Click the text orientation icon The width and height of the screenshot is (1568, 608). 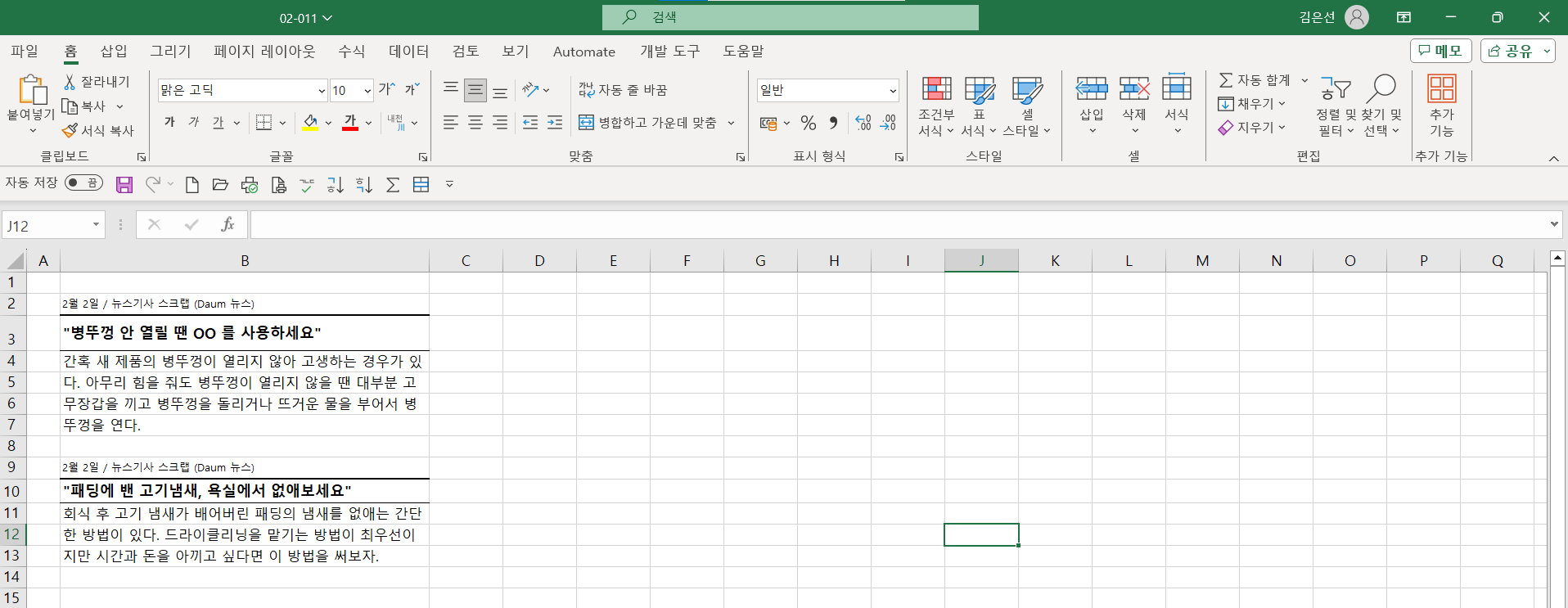[531, 89]
